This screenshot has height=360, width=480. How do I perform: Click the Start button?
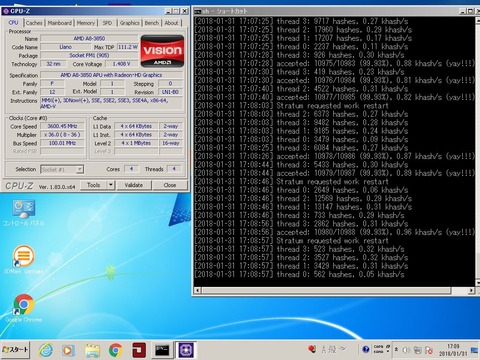point(15,350)
